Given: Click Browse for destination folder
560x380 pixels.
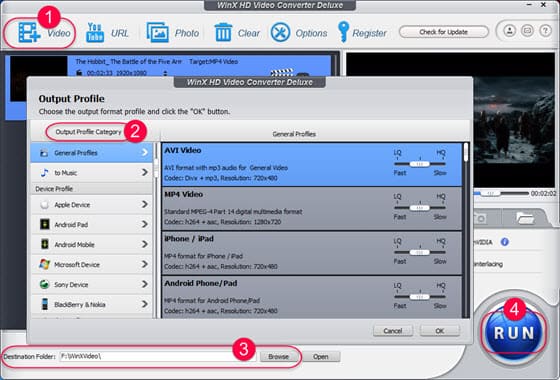Looking at the screenshot, I should click(278, 356).
